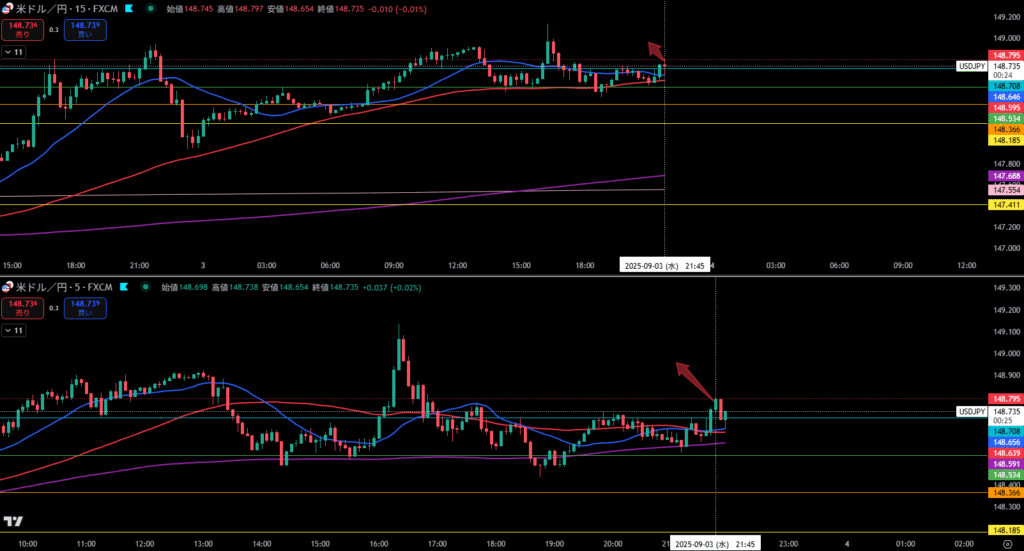Click the 高値 148.797 high value
This screenshot has width=1024, height=551.
click(238, 9)
